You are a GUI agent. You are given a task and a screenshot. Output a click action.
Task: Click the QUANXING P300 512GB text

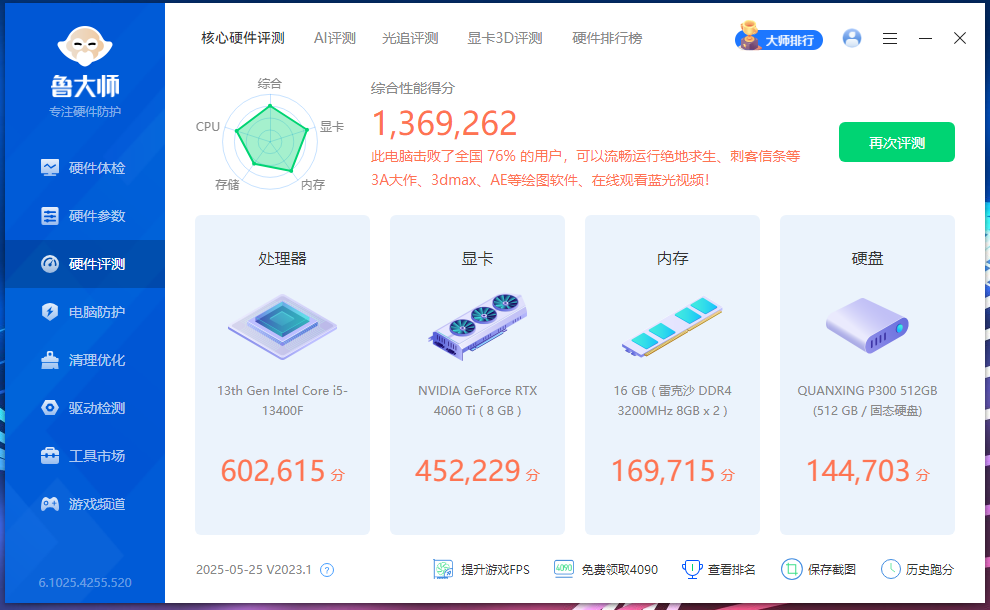click(x=867, y=400)
